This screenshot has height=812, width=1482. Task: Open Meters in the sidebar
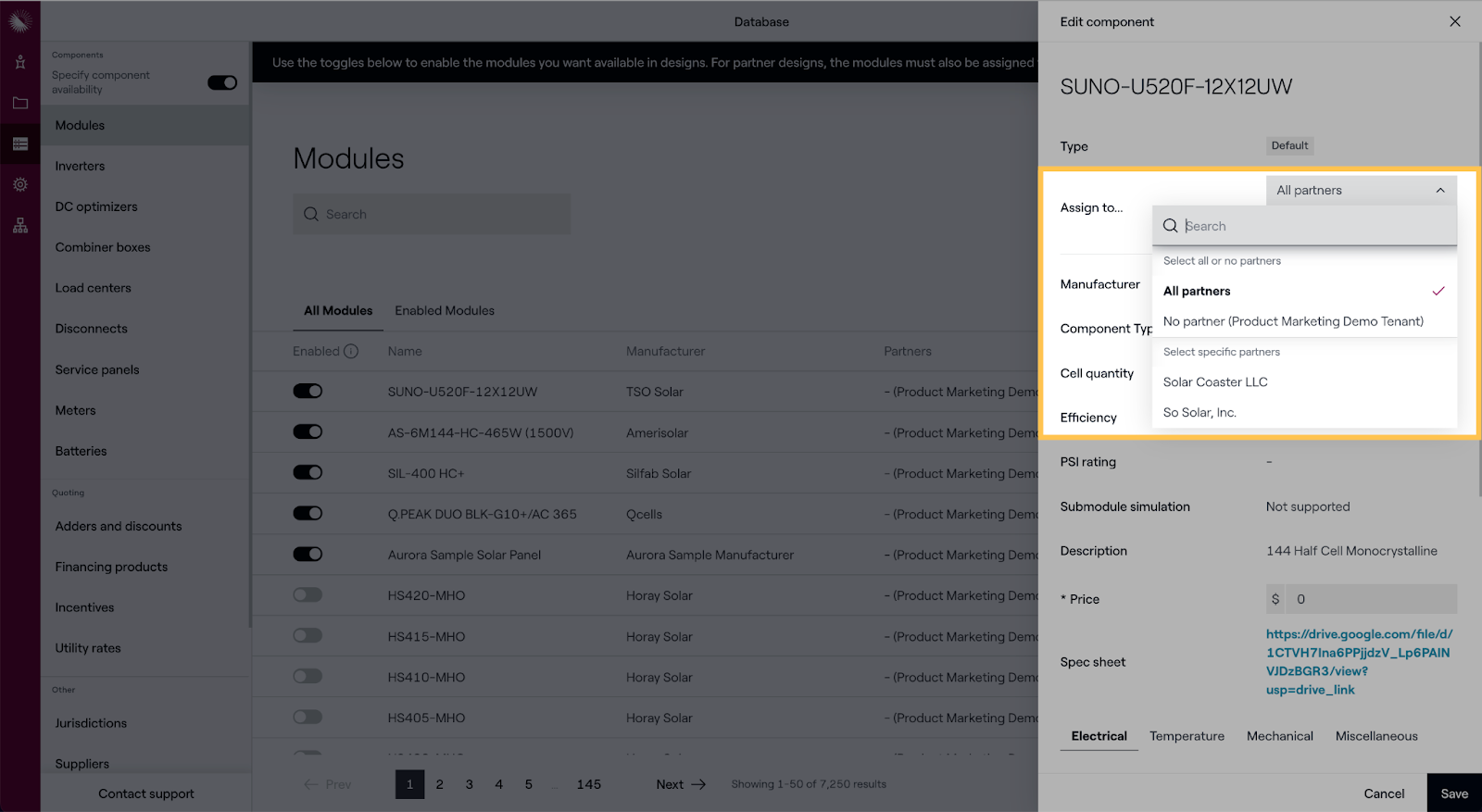click(x=145, y=410)
